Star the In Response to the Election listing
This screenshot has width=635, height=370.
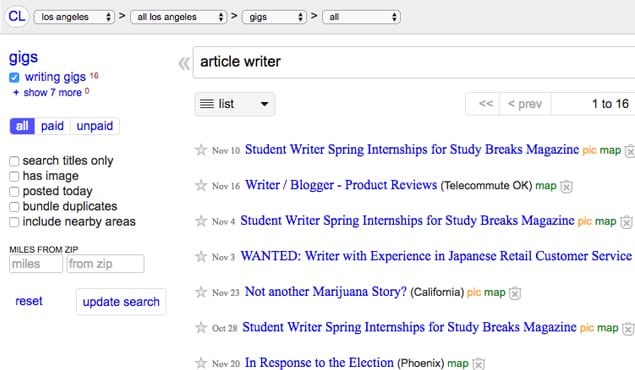tap(201, 363)
